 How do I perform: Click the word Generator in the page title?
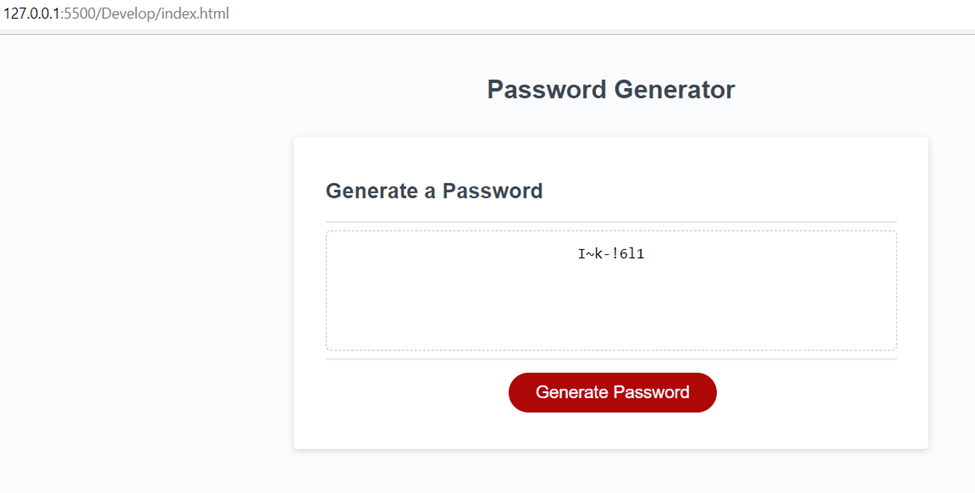(x=675, y=90)
